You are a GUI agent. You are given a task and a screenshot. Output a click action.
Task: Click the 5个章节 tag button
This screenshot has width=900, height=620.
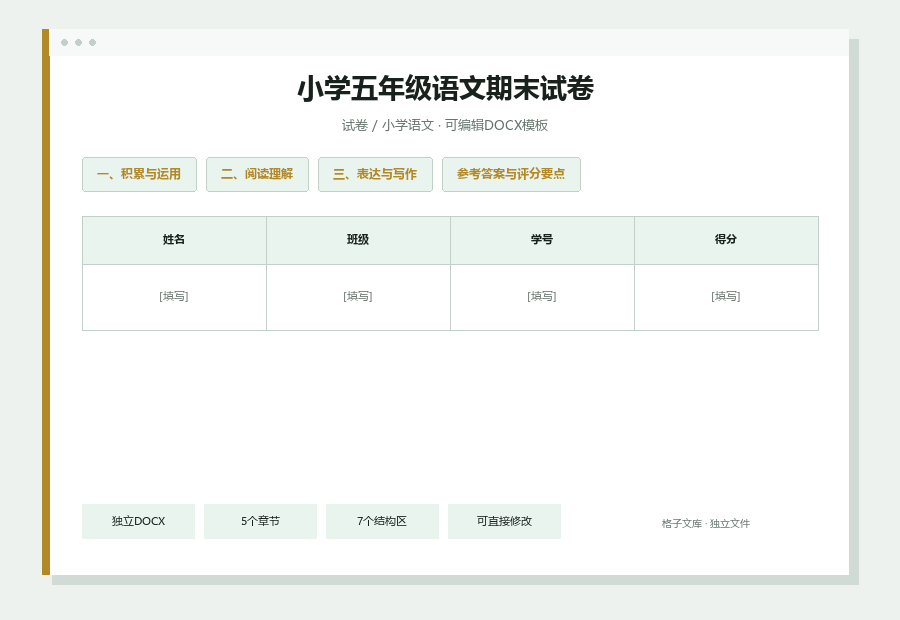pyautogui.click(x=261, y=521)
